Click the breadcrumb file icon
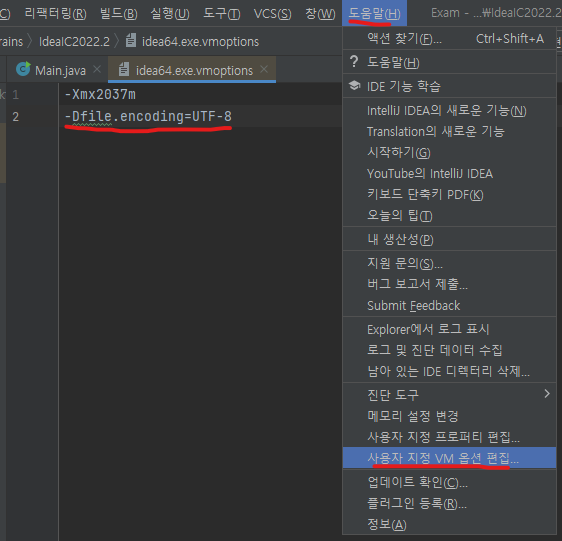562x541 pixels. coord(131,41)
